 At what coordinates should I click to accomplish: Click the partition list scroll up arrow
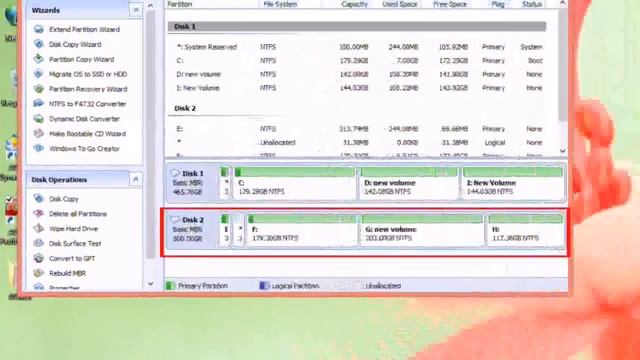[x=563, y=3]
